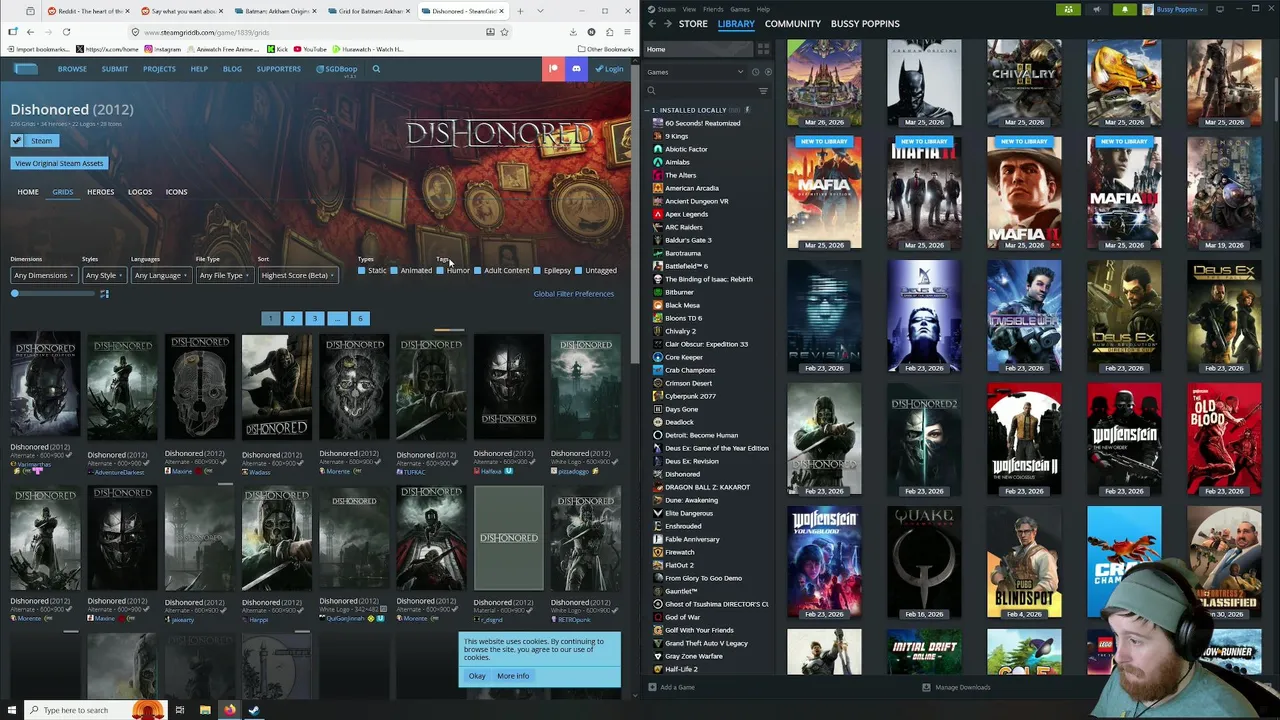1280x720 pixels.
Task: Open SteamGridDB BROWSE menu
Action: [x=72, y=69]
